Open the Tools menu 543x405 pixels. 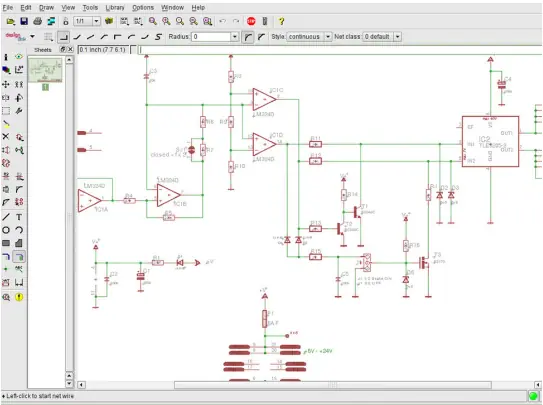pos(90,8)
